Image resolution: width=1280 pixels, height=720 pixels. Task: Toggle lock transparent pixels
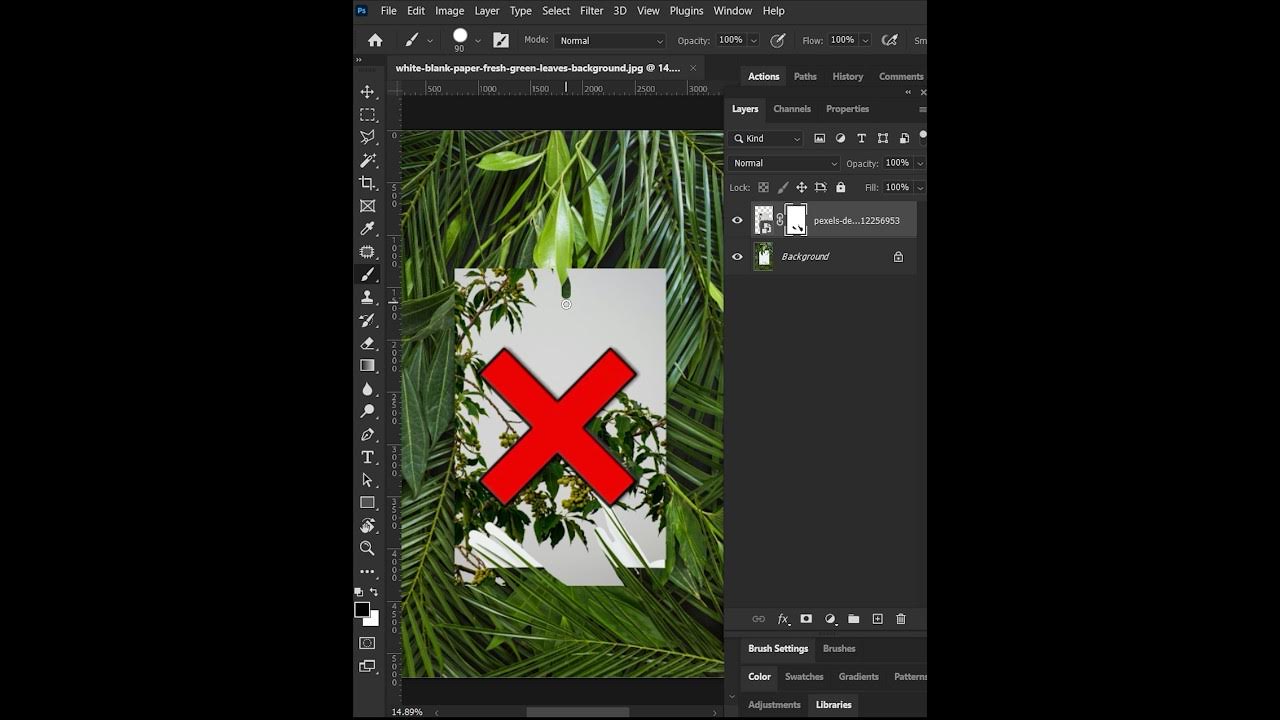[x=763, y=187]
